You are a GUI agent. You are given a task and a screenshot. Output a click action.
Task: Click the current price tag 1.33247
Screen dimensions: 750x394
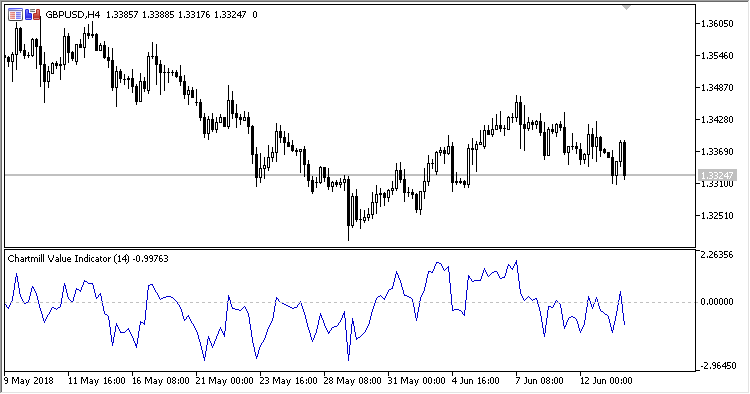pos(717,175)
